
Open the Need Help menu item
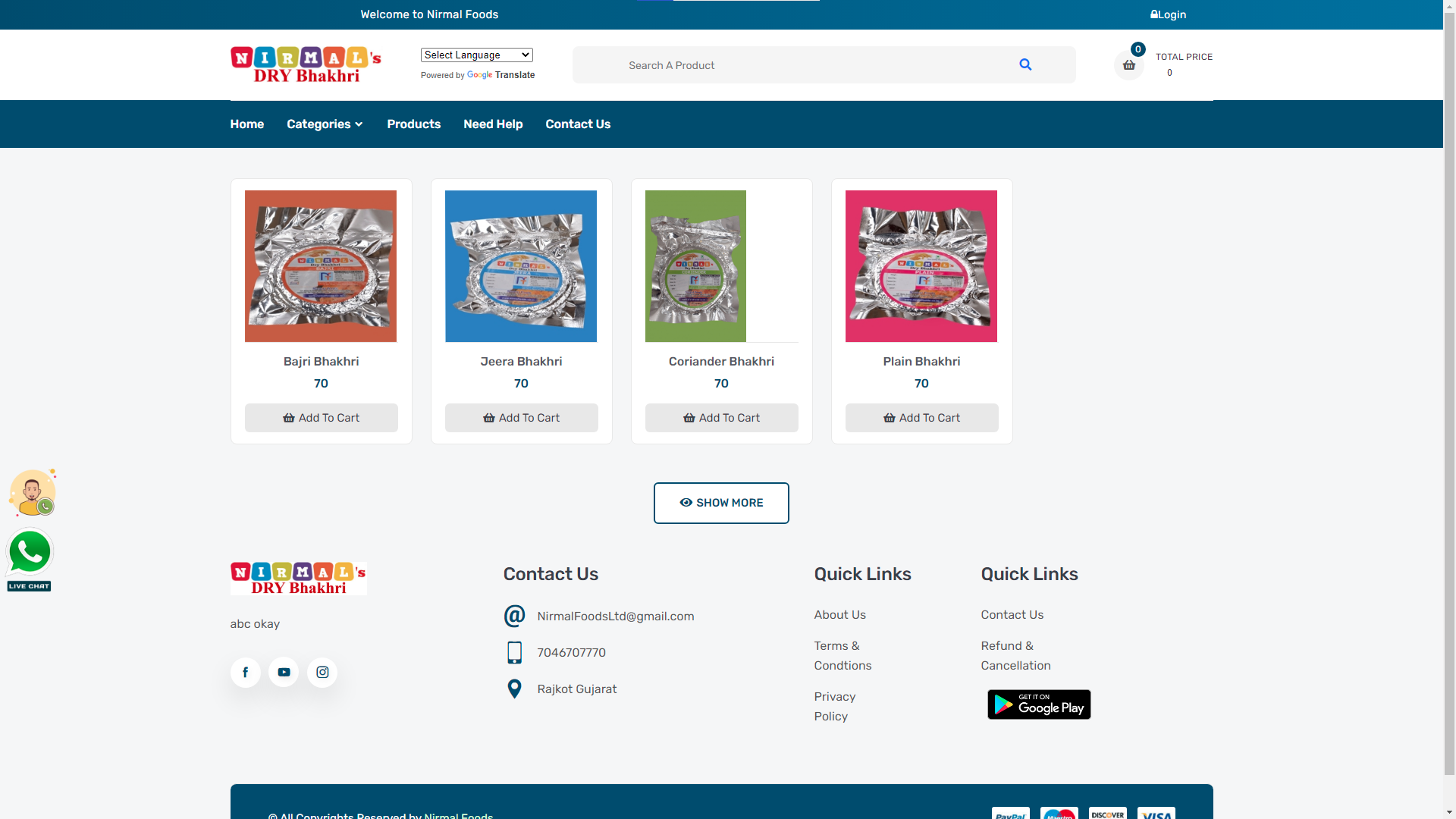[x=493, y=124]
